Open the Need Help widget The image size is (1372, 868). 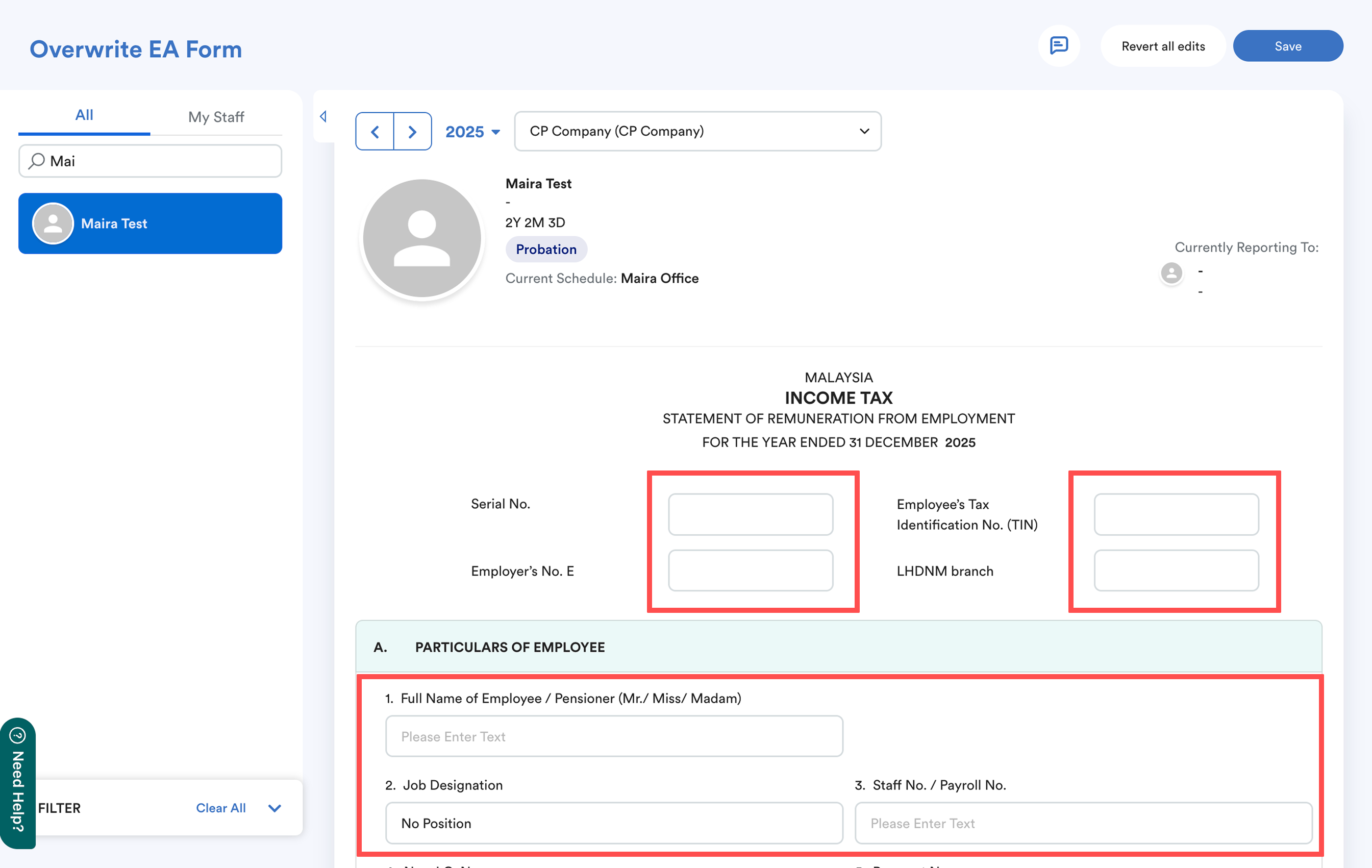(18, 783)
